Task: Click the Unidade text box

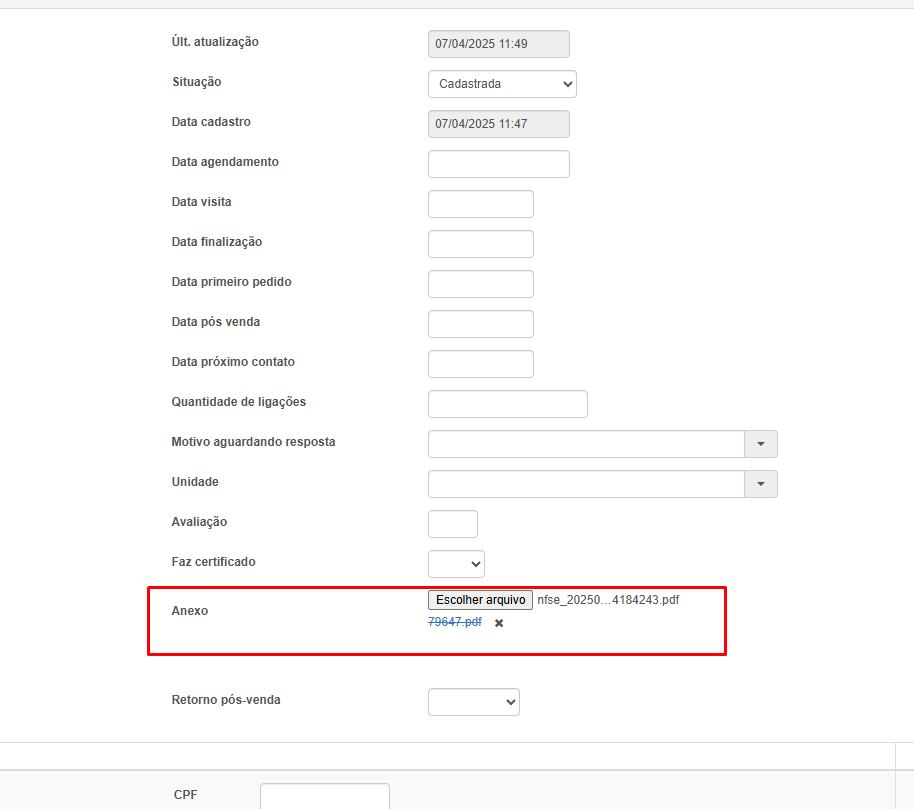Action: coord(586,484)
